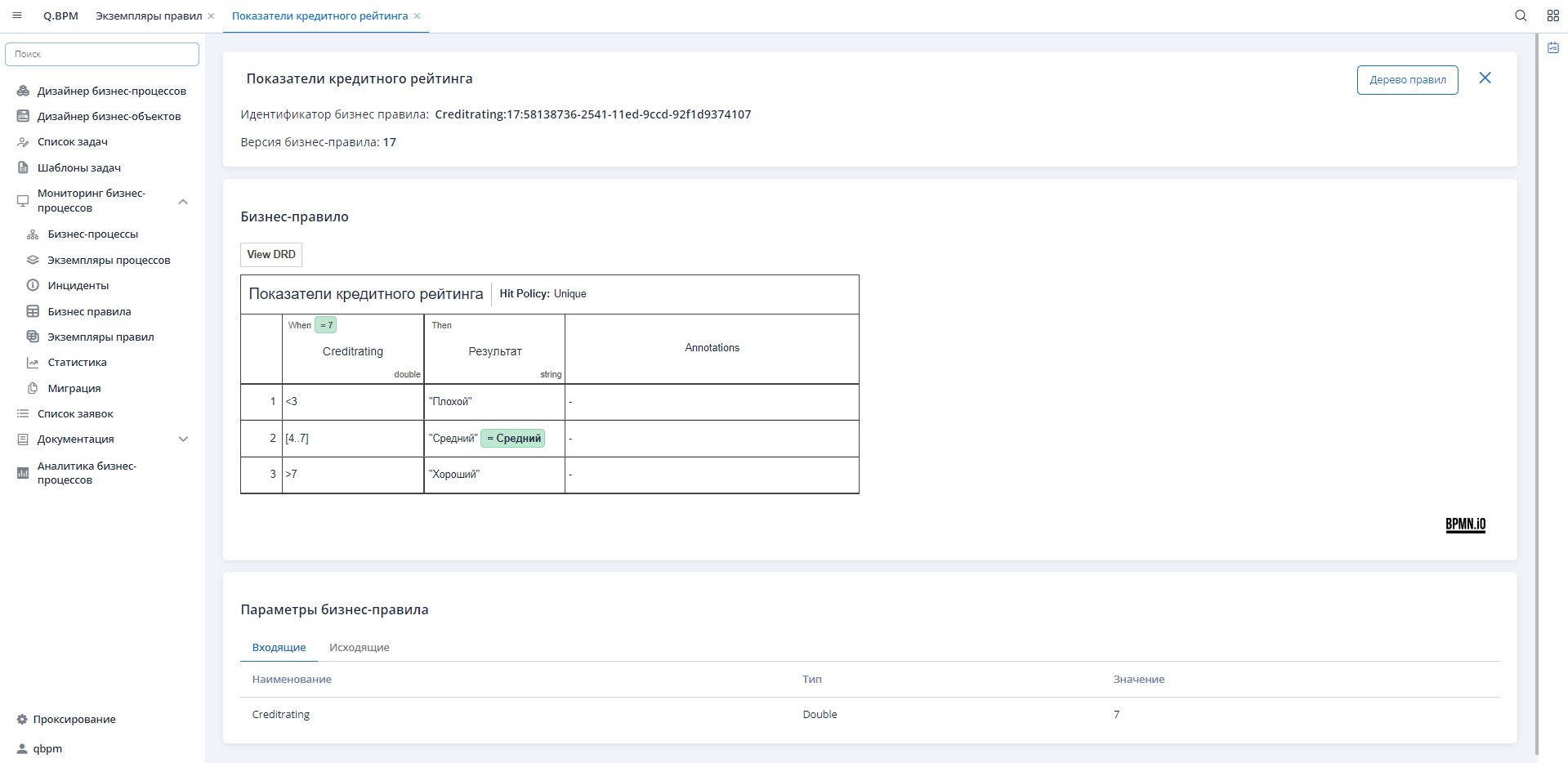Image resolution: width=1568 pixels, height=763 pixels.
Task: Click the Экземпляры правил icon
Action: point(33,337)
